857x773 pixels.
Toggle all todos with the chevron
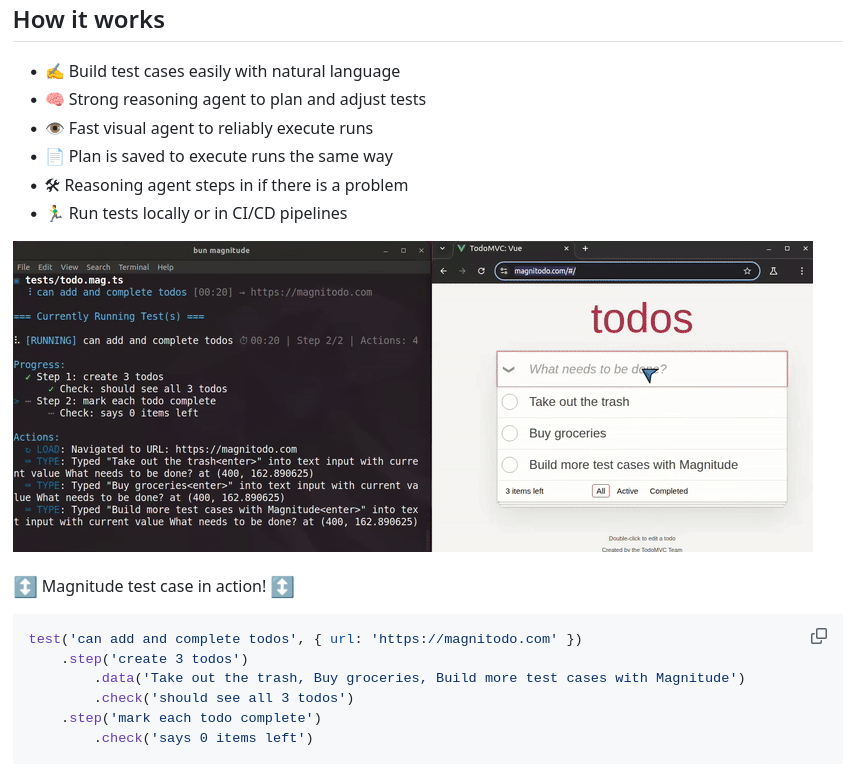[x=509, y=370]
